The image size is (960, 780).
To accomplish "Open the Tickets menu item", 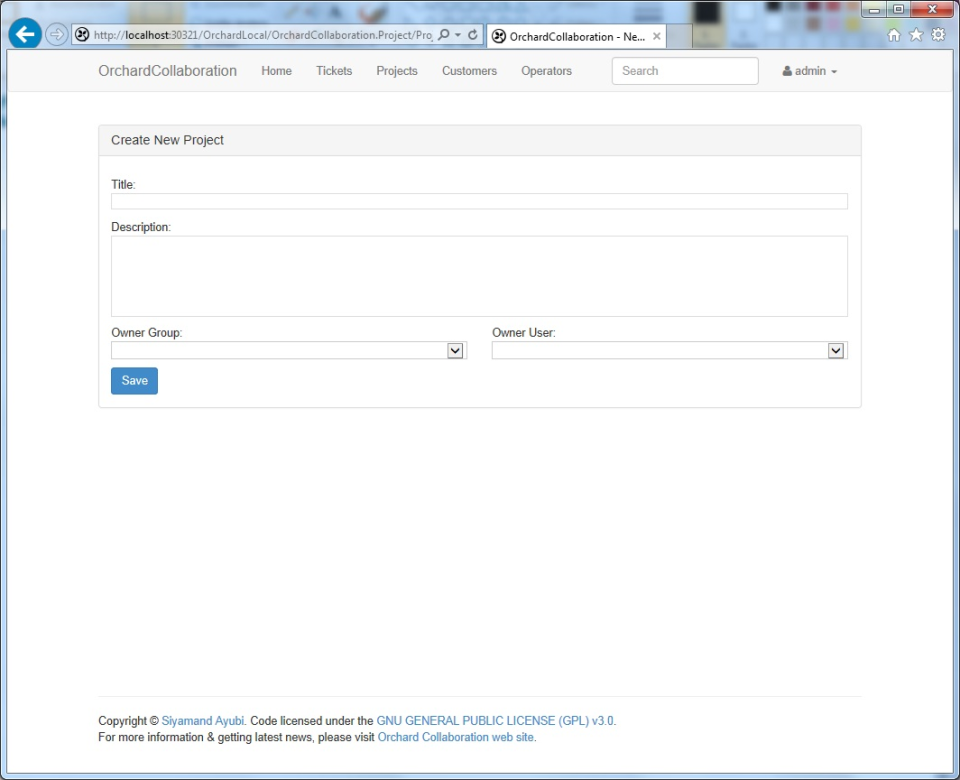I will pyautogui.click(x=334, y=71).
